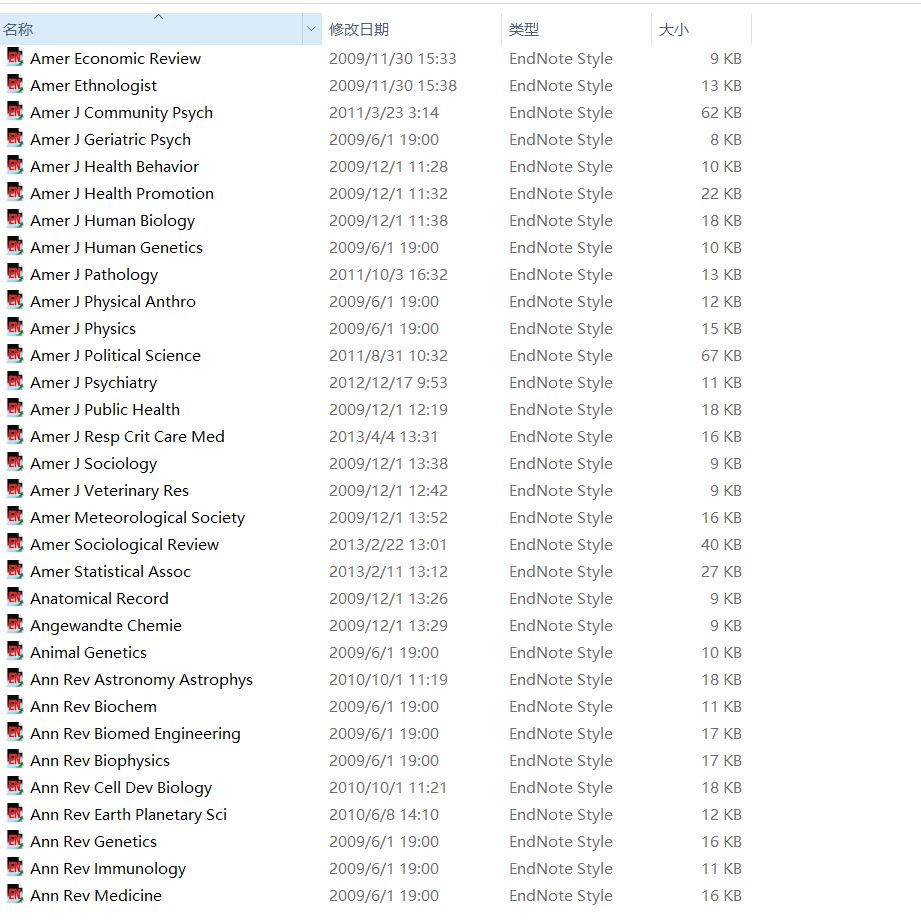921x922 pixels.
Task: Click the 27 KB size value
Action: pyautogui.click(x=721, y=572)
